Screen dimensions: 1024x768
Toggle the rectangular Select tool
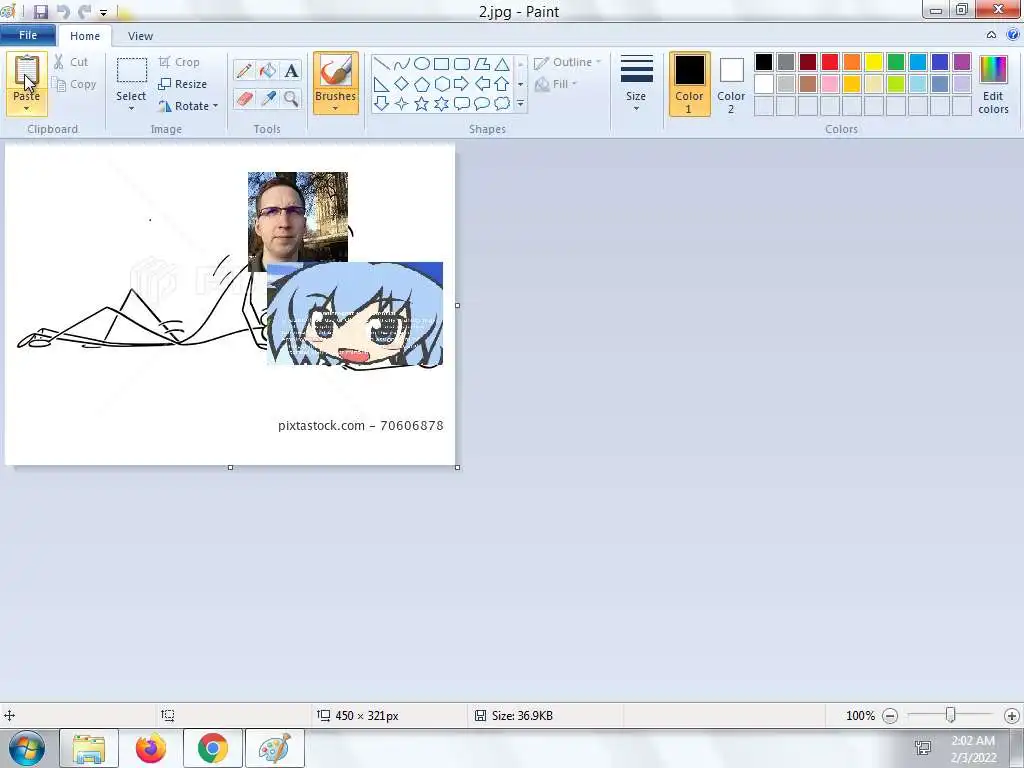(x=131, y=71)
